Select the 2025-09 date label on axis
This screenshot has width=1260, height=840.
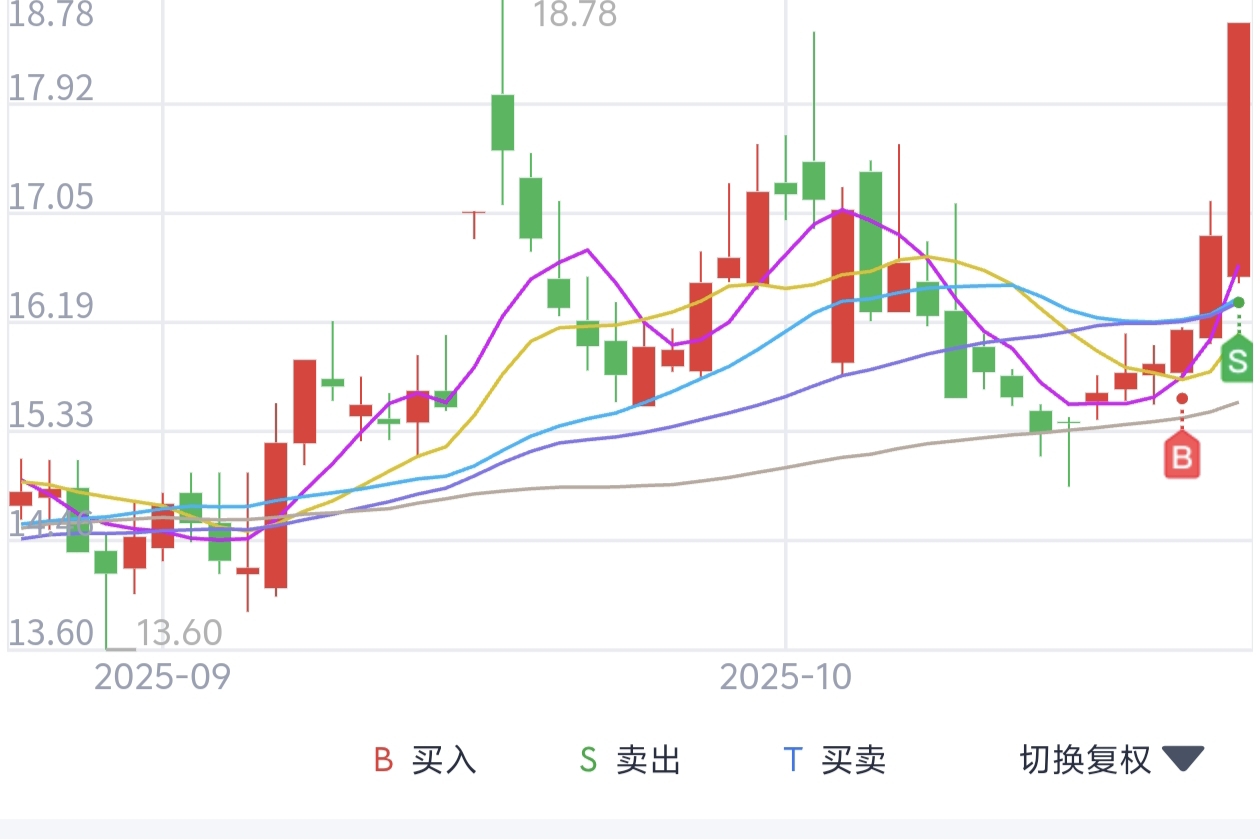tap(162, 677)
